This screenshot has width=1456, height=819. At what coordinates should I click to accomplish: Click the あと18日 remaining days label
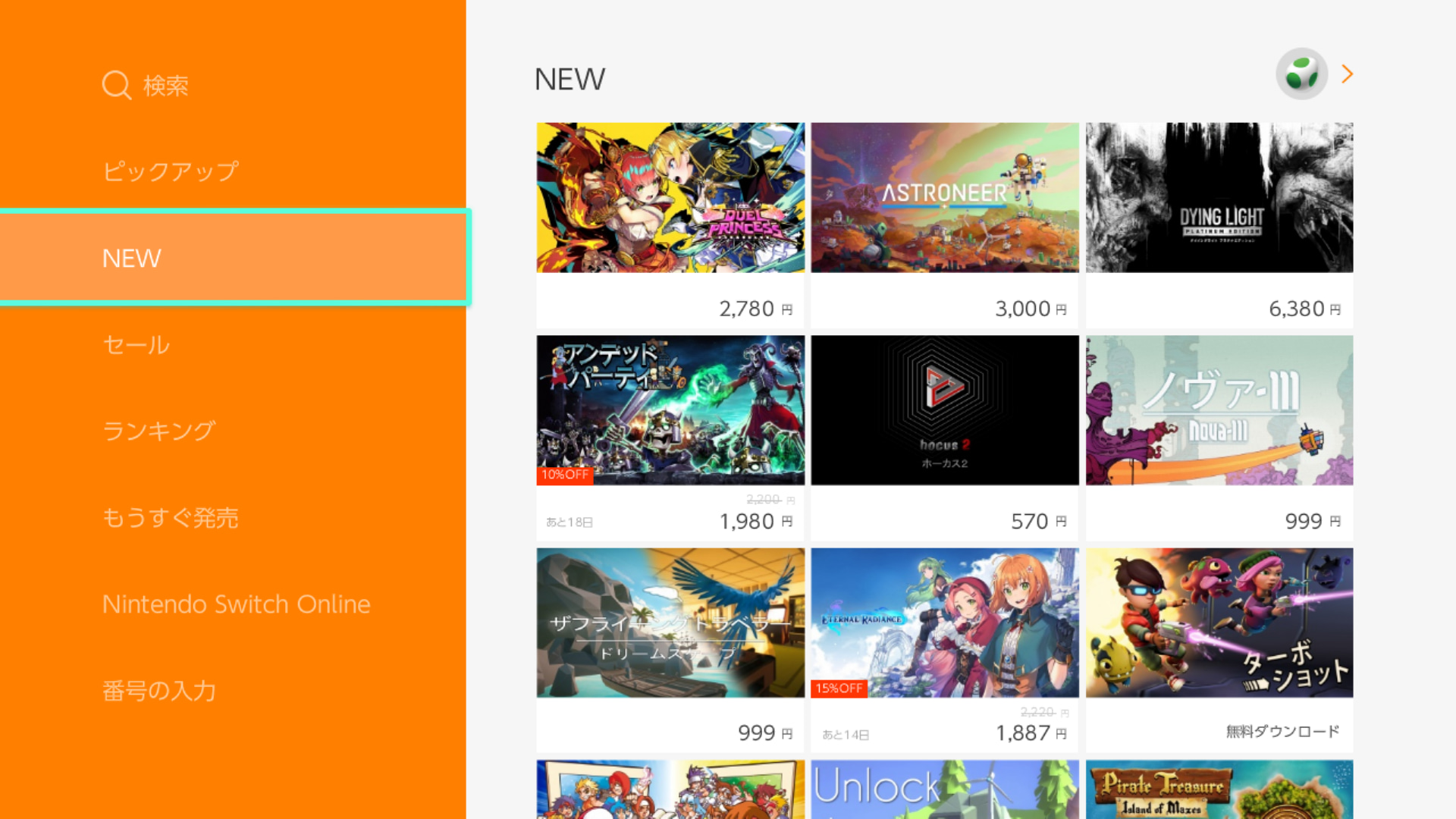[570, 522]
